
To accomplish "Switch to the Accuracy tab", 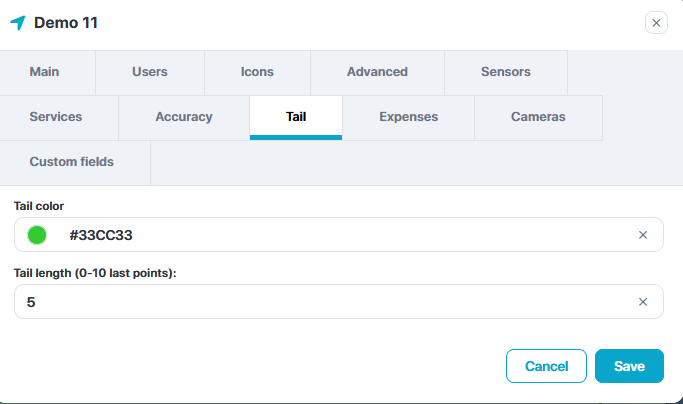I will 184,117.
